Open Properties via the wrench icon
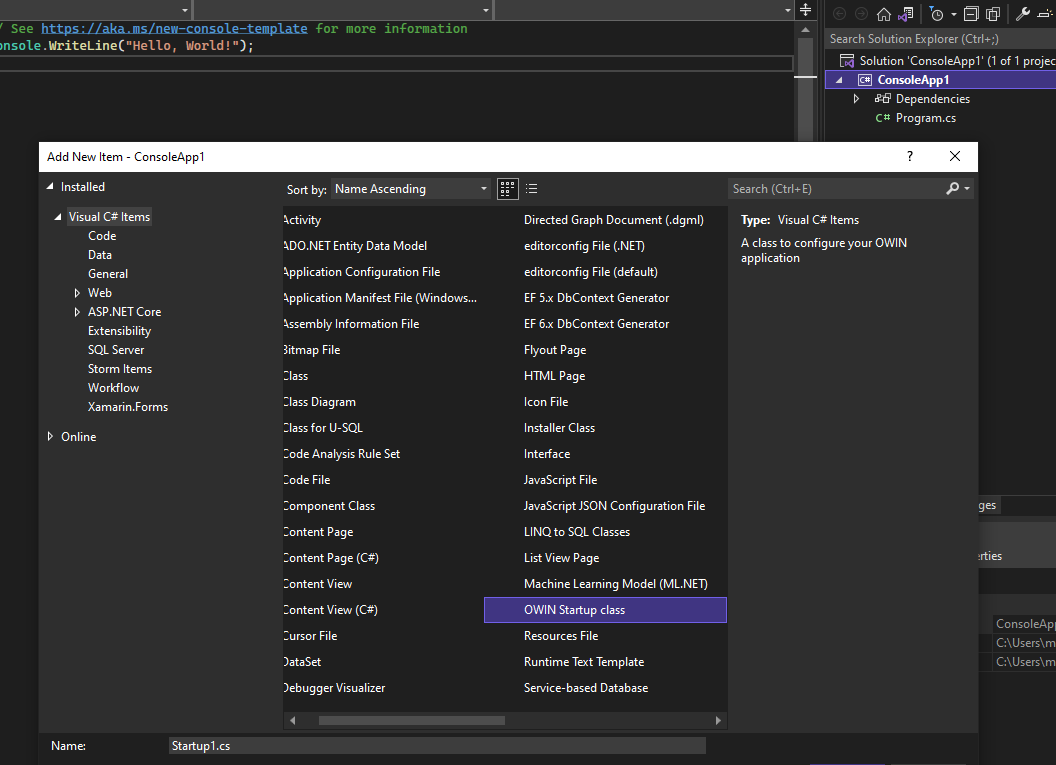 (x=1022, y=14)
